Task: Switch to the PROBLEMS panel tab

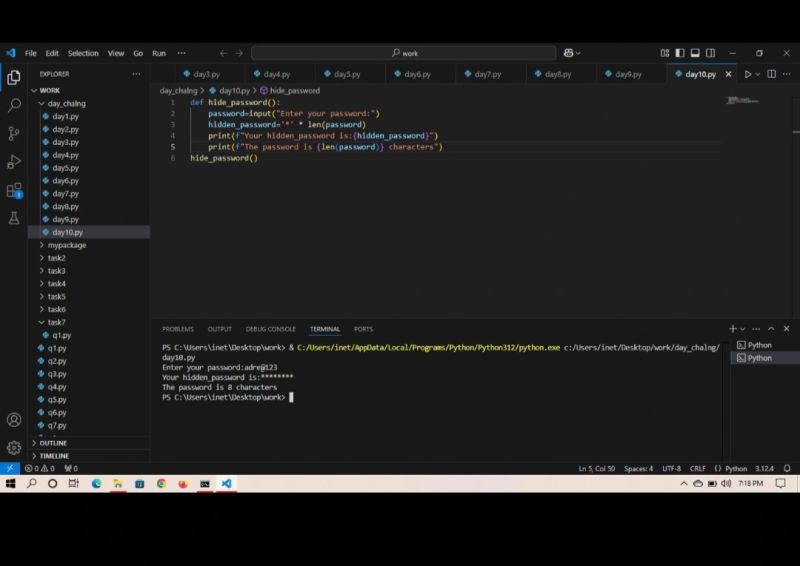Action: pyautogui.click(x=178, y=329)
